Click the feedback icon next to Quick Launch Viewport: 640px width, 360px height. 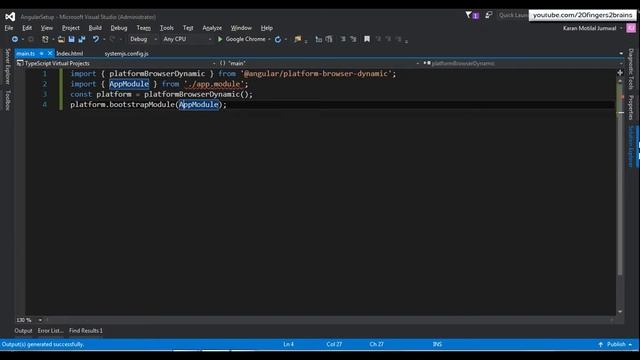[489, 15]
